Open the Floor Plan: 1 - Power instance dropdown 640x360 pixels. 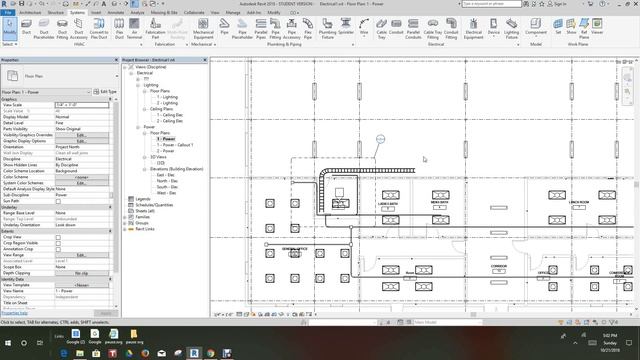coord(88,92)
